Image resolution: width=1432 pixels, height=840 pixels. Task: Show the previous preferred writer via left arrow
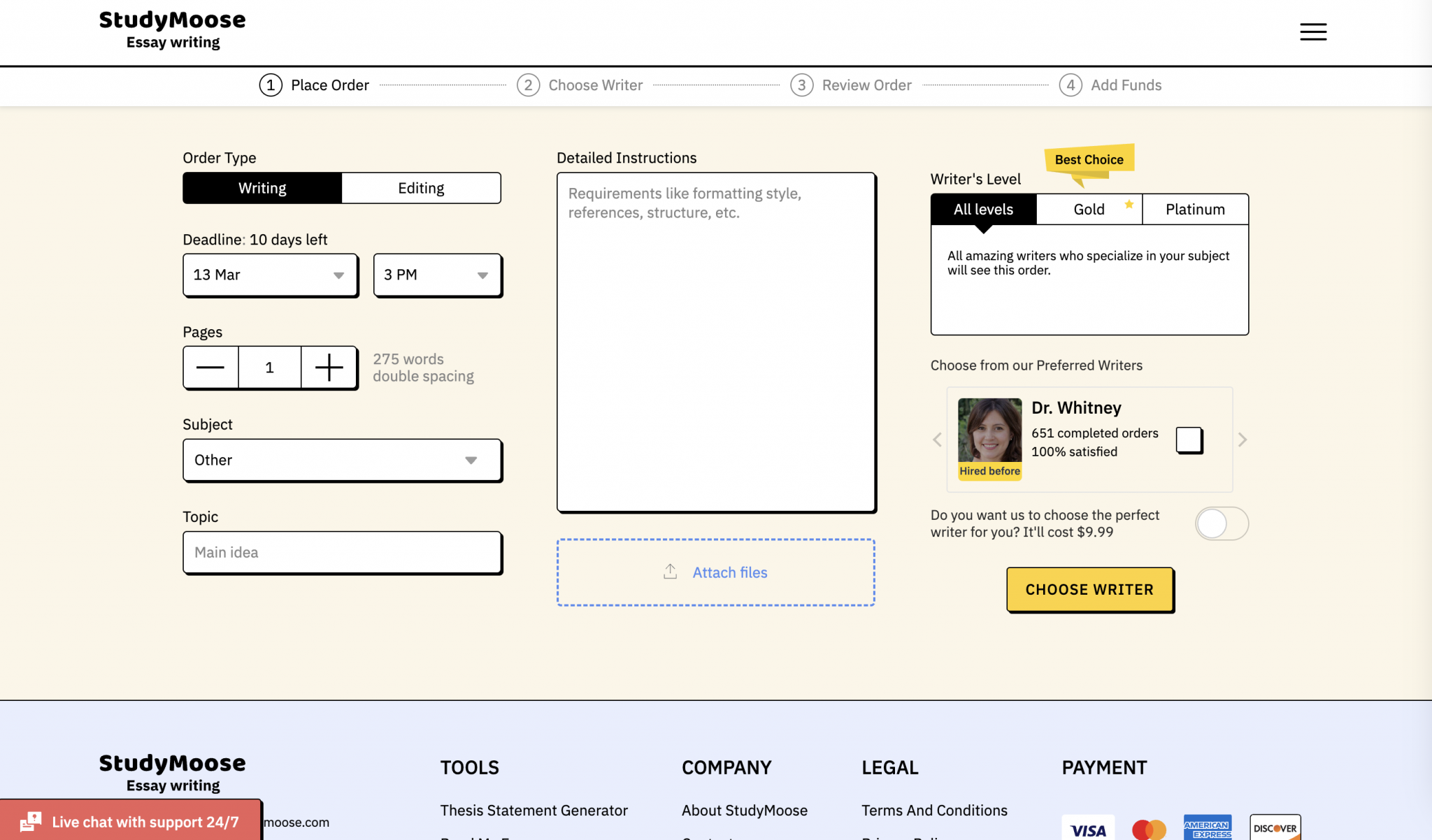(x=937, y=440)
